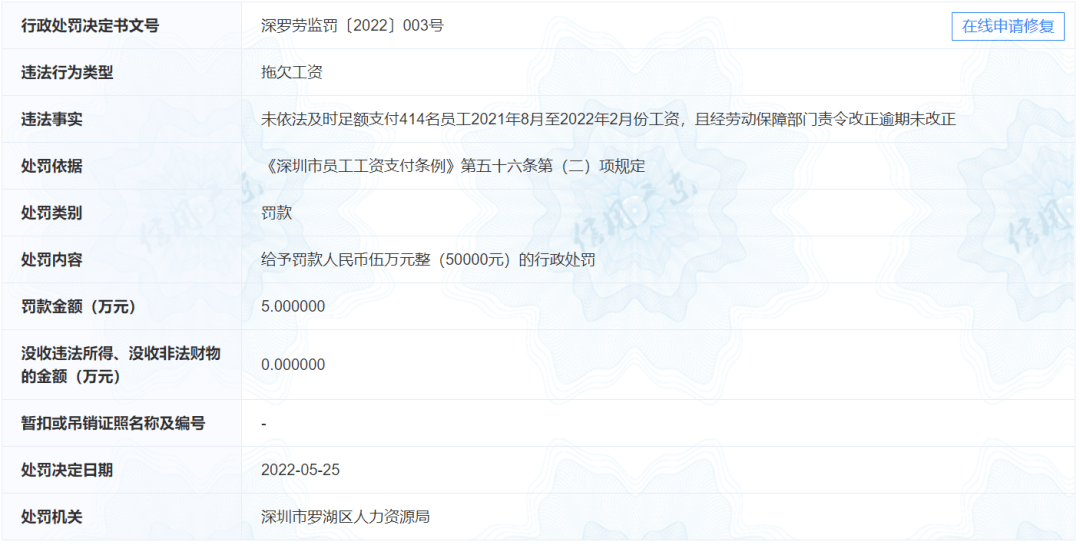Select the decision number 深罗劳监罚〔2022〕003号

(352, 26)
